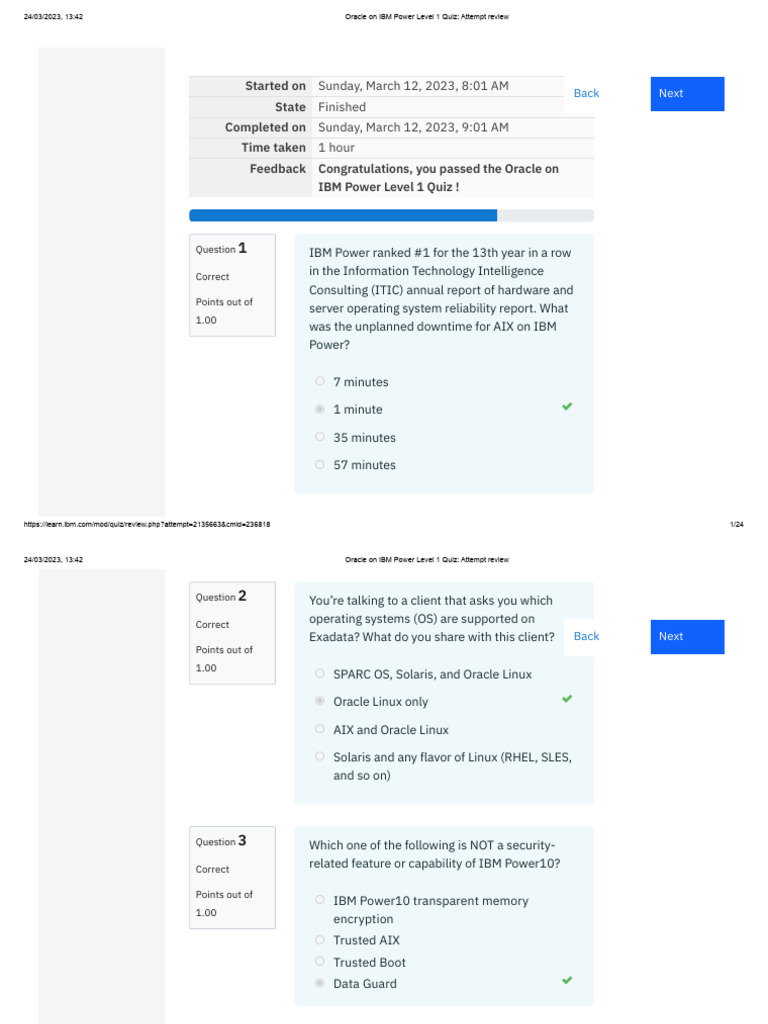Click the green checkmark next to "1 minute"

[x=567, y=407]
